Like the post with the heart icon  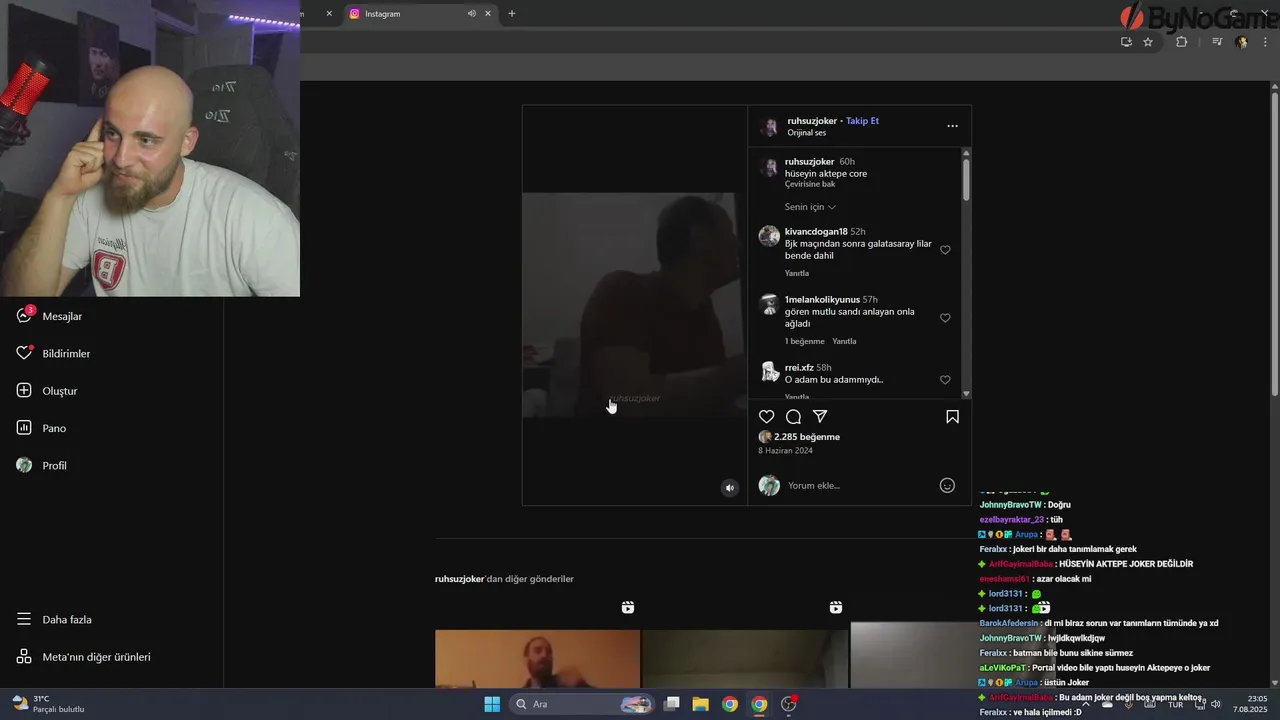(x=766, y=416)
